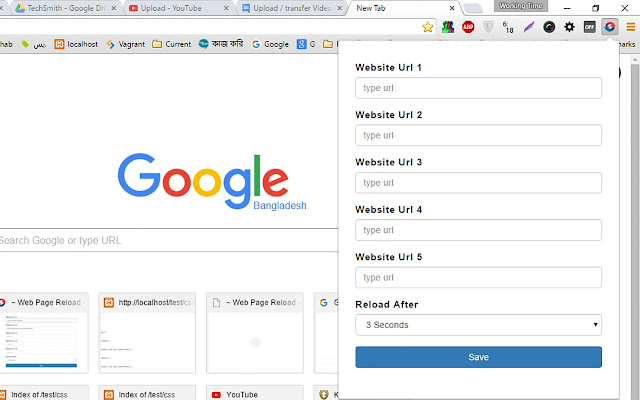
Task: Open the clock extension showing 6:18
Action: coord(508,27)
